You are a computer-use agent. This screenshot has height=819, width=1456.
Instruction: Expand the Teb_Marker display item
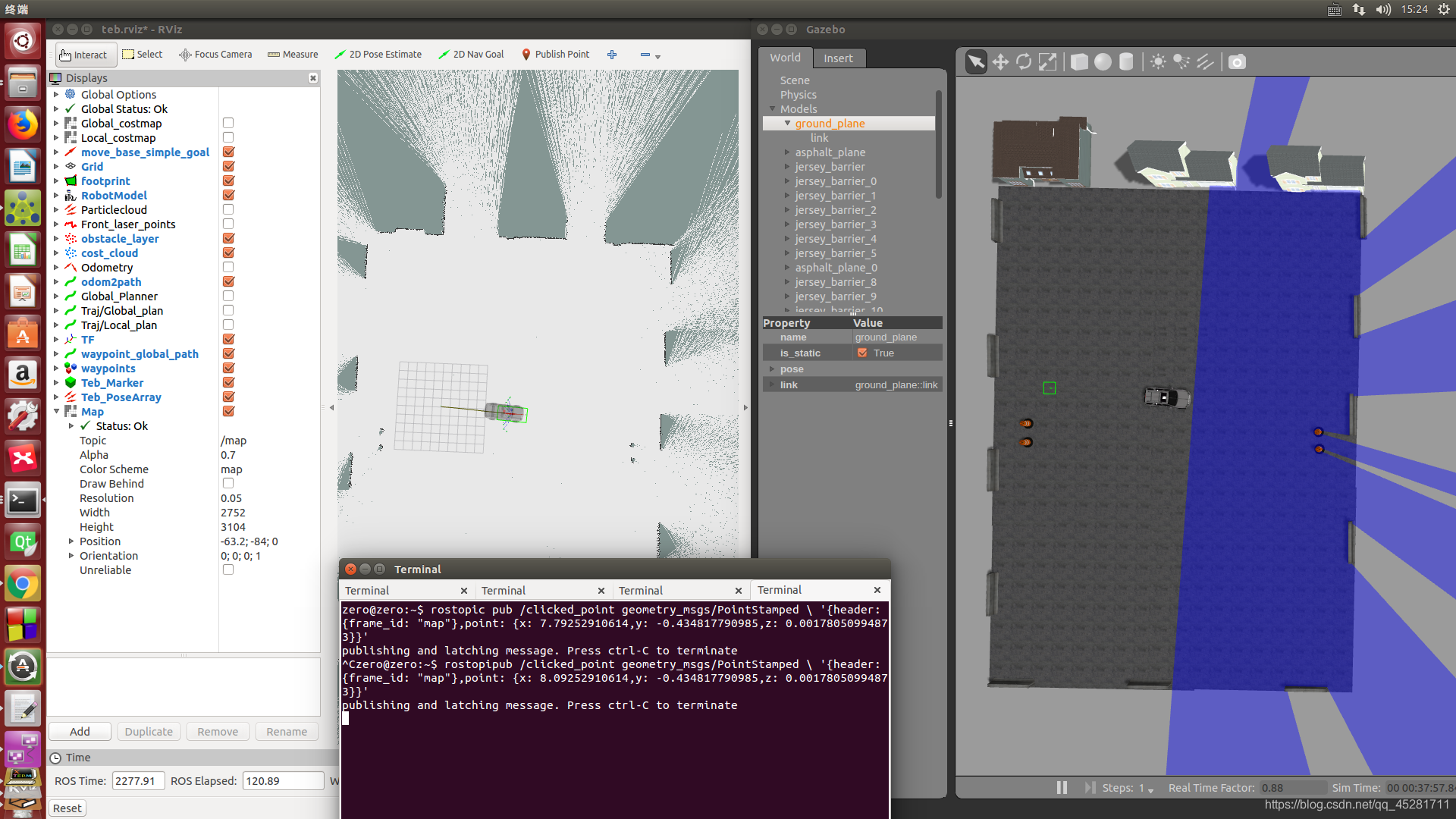[x=56, y=383]
